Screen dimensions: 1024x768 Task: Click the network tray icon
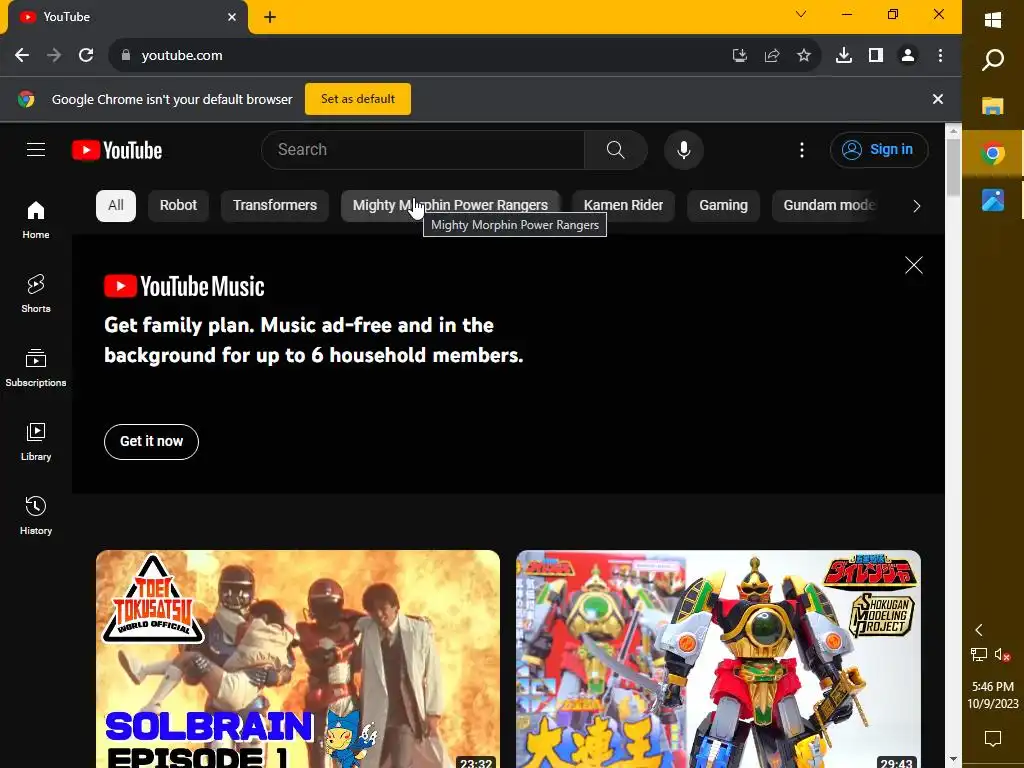point(978,654)
